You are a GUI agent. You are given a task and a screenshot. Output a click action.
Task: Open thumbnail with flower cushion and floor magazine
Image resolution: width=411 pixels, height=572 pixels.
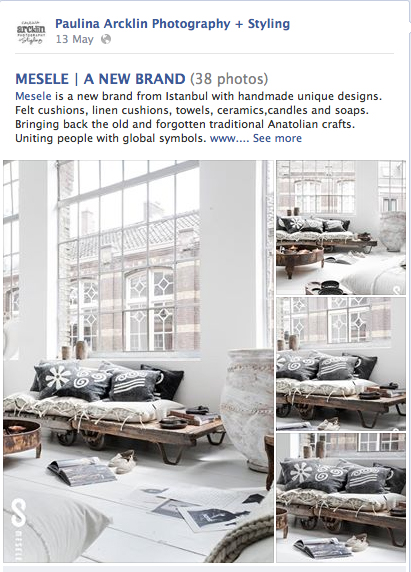[x=341, y=498]
